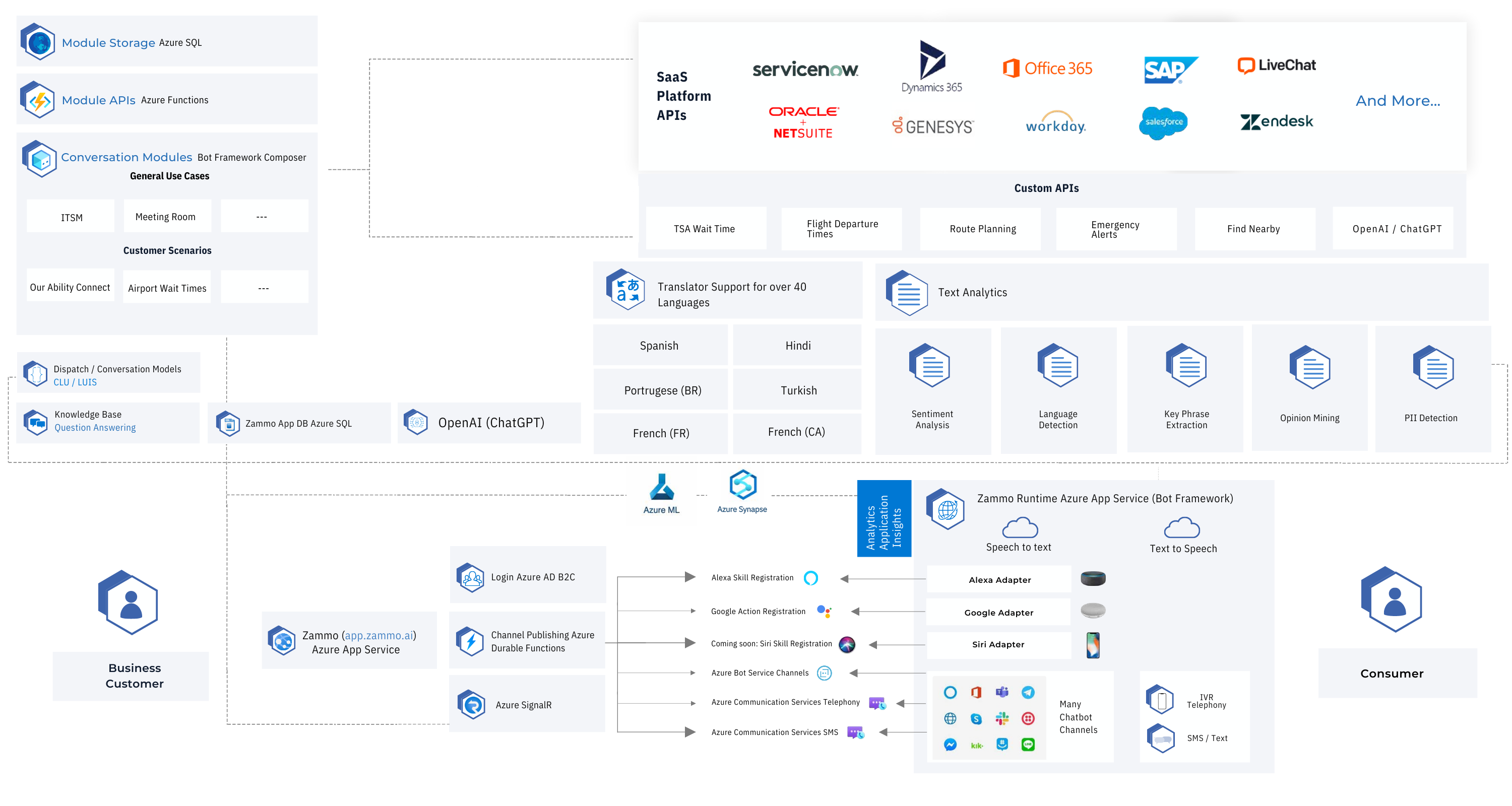Click the Zendesk logo

1277,121
